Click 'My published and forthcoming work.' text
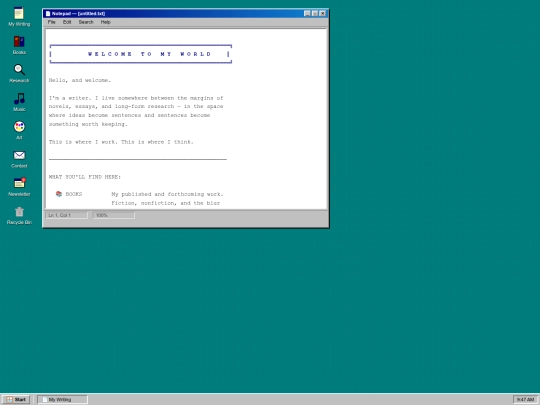The height and width of the screenshot is (405, 540). point(167,194)
